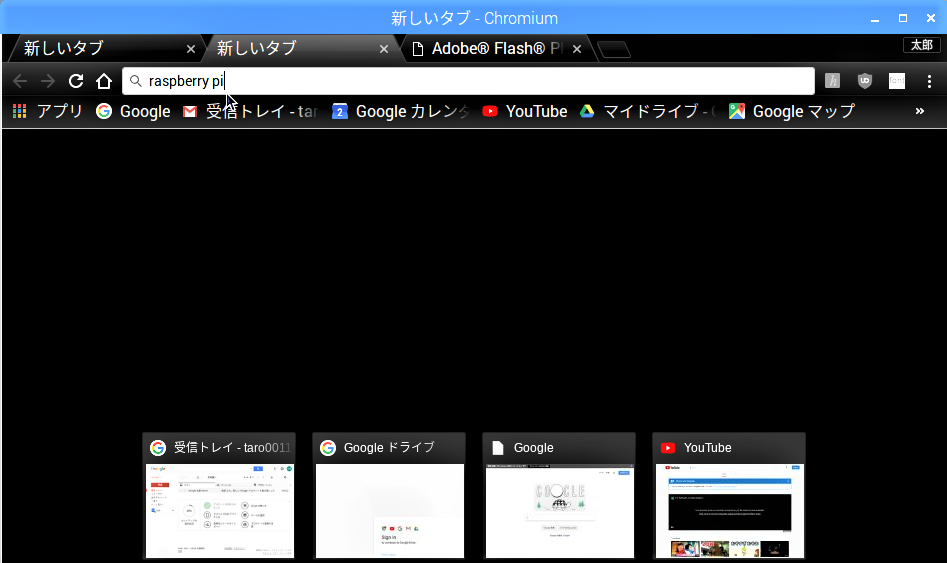Open a new tab button
947x563 pixels.
click(x=614, y=50)
